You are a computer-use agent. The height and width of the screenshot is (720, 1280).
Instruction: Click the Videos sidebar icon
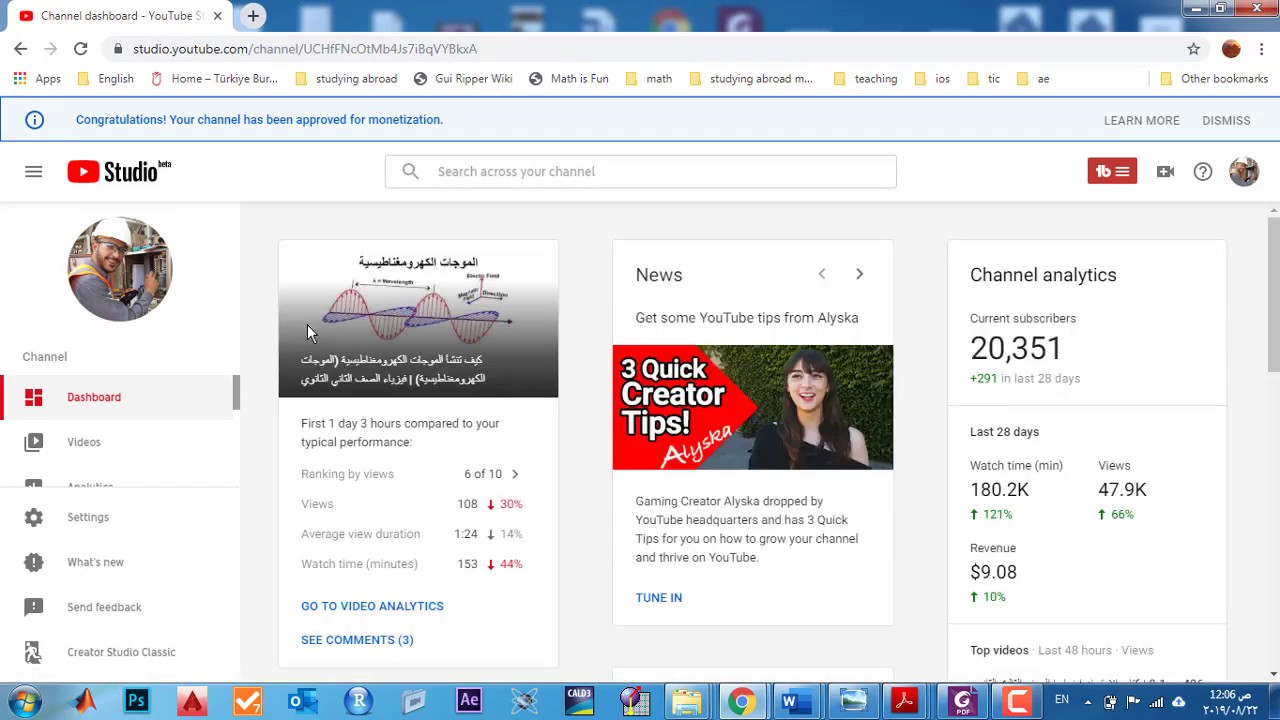[x=34, y=442]
